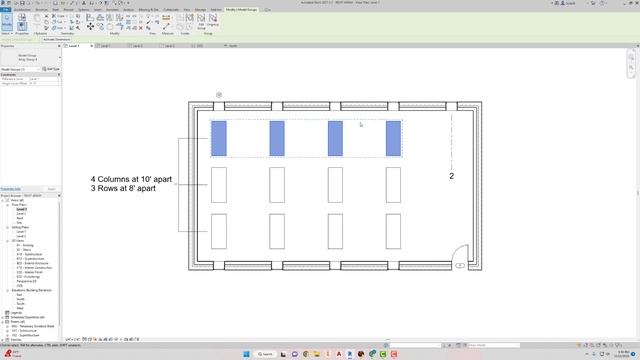Open the Annotate ribbon tab

[112, 9]
